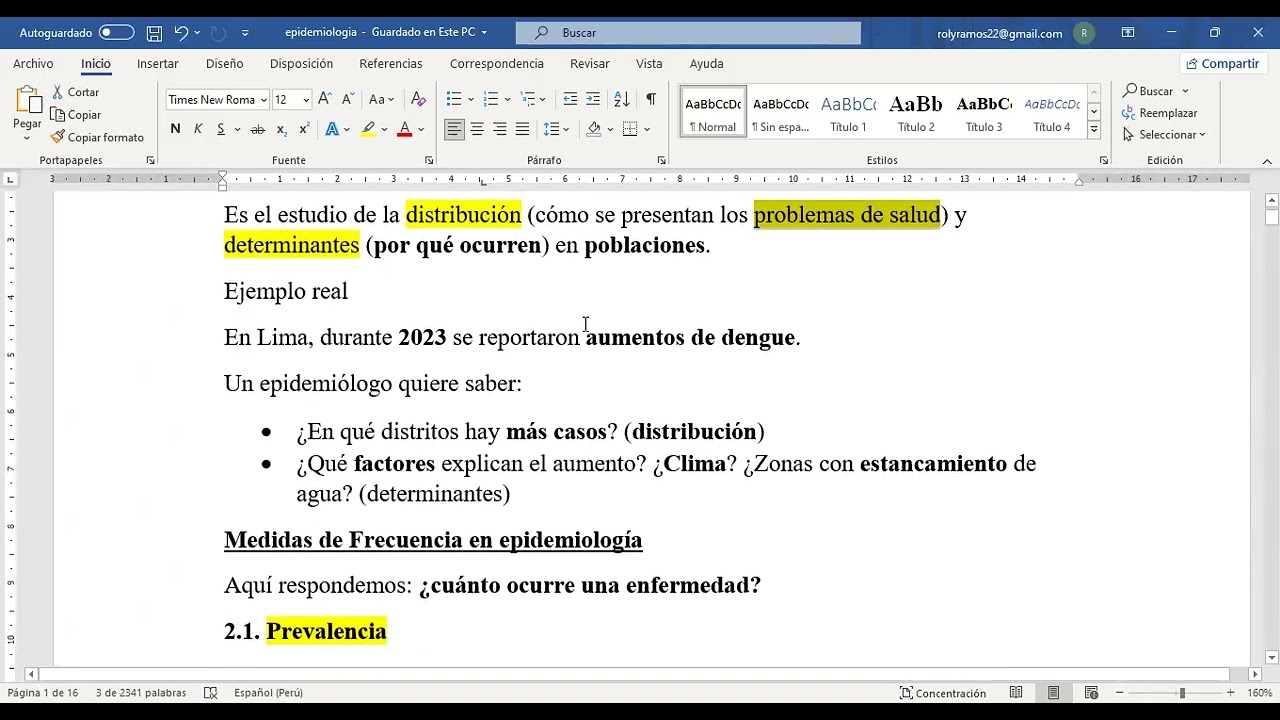Apply yellow text highlight color

click(x=368, y=129)
